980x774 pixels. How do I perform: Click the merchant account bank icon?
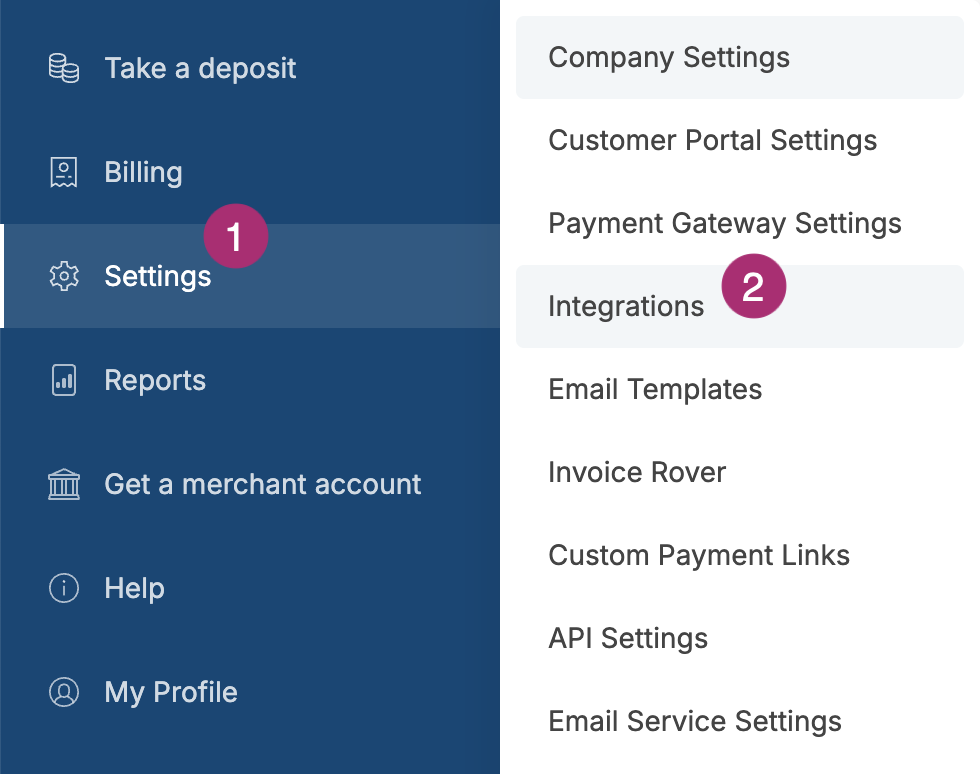63,484
